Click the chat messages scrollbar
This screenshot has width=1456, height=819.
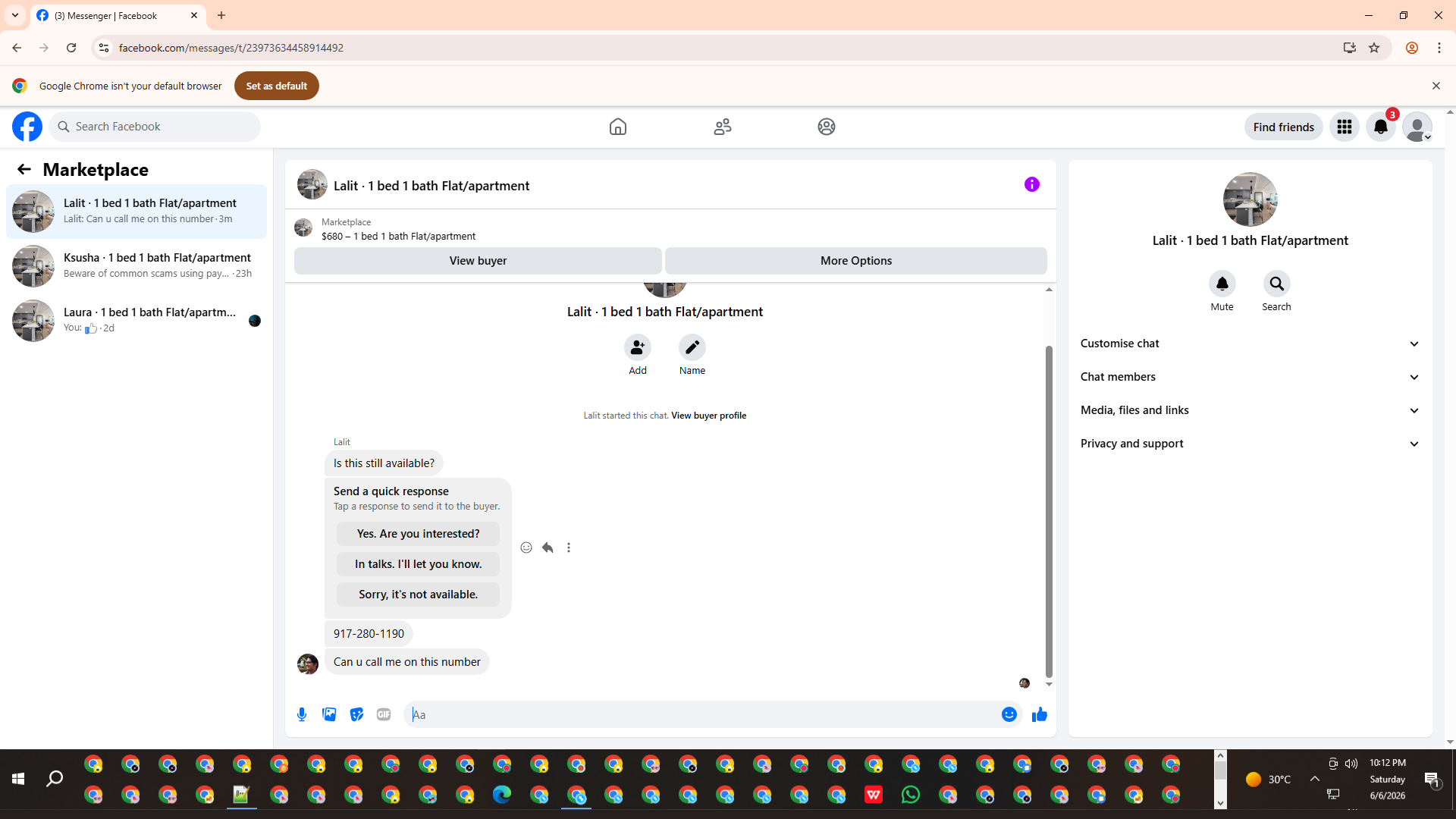coord(1049,512)
